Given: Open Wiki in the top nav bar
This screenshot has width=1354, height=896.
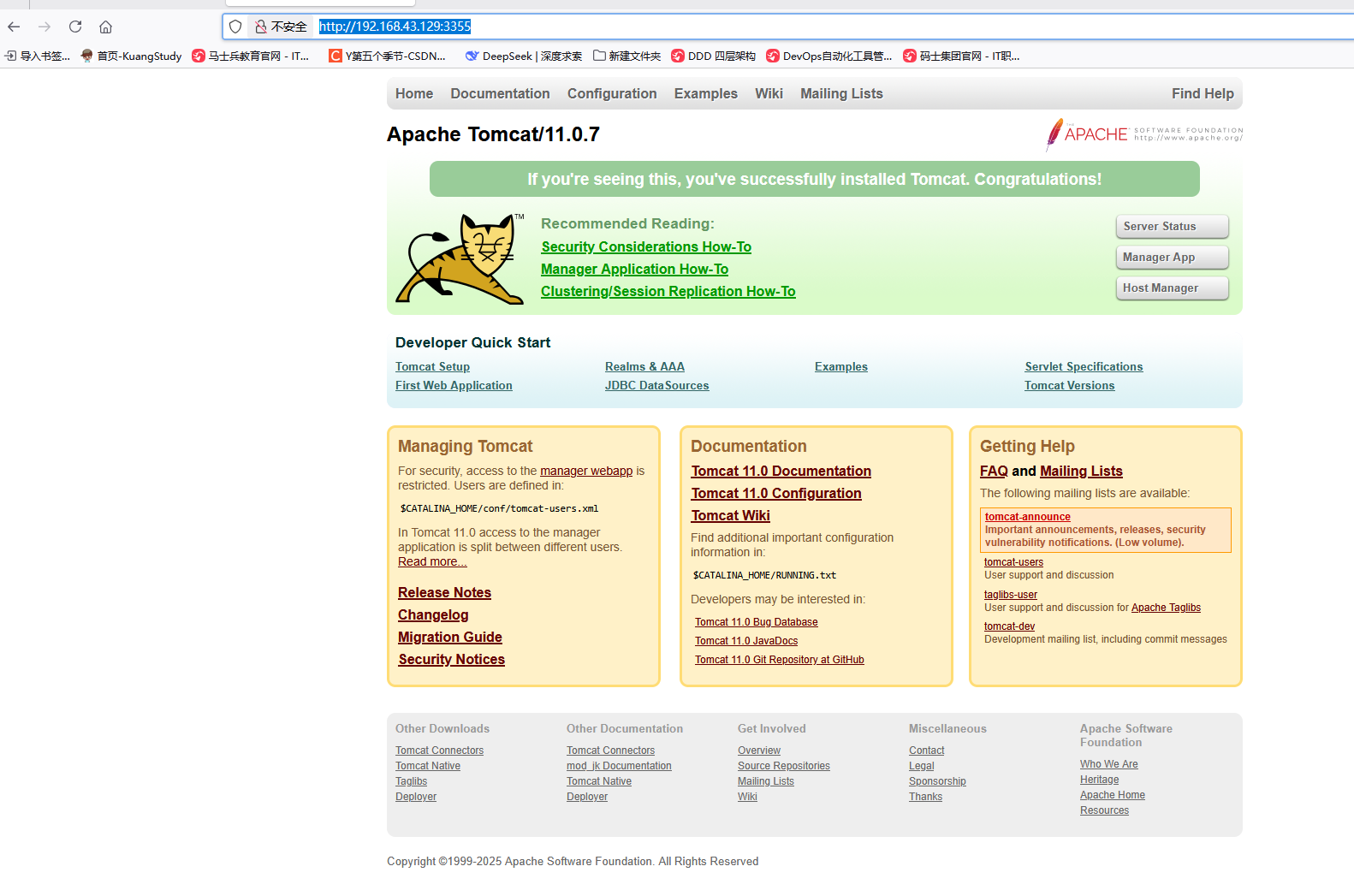Looking at the screenshot, I should [x=769, y=93].
